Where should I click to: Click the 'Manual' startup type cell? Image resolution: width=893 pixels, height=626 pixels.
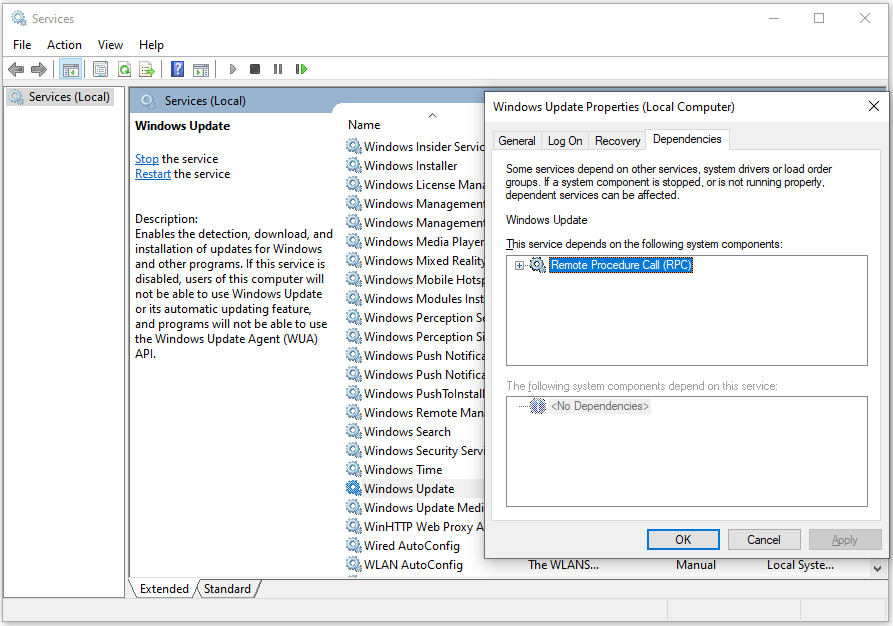point(696,565)
